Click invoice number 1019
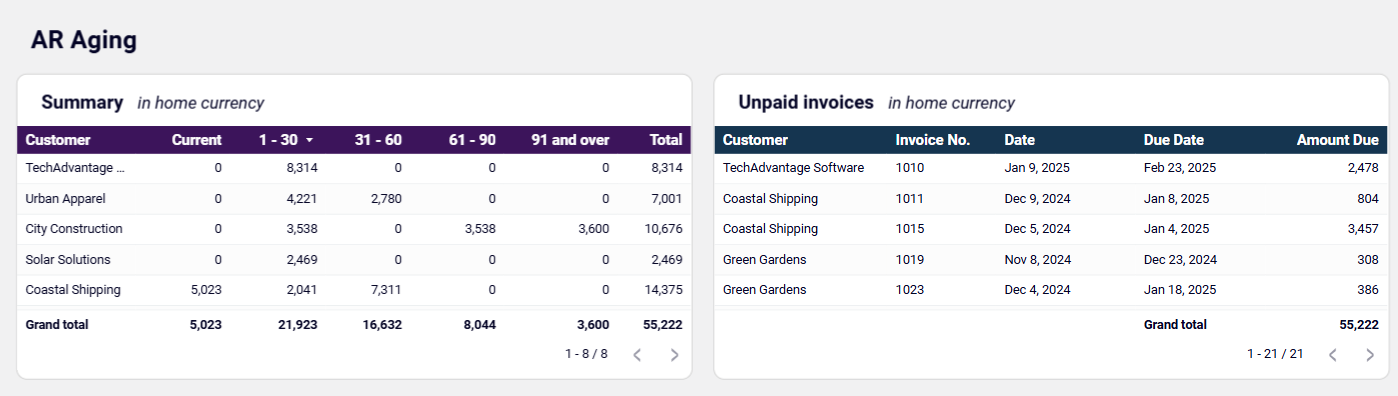The width and height of the screenshot is (1398, 396). [910, 260]
